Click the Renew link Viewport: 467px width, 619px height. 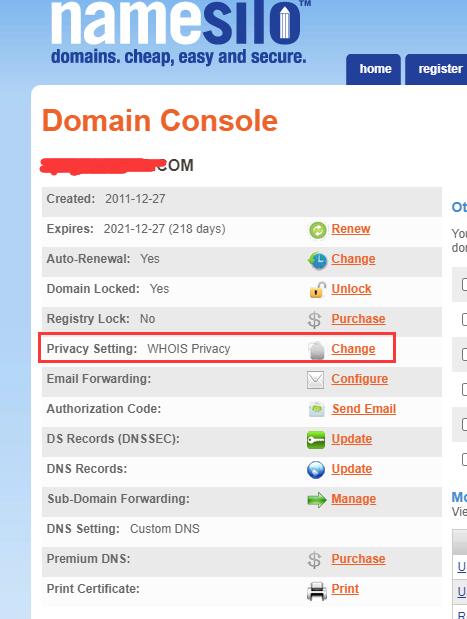click(x=351, y=229)
